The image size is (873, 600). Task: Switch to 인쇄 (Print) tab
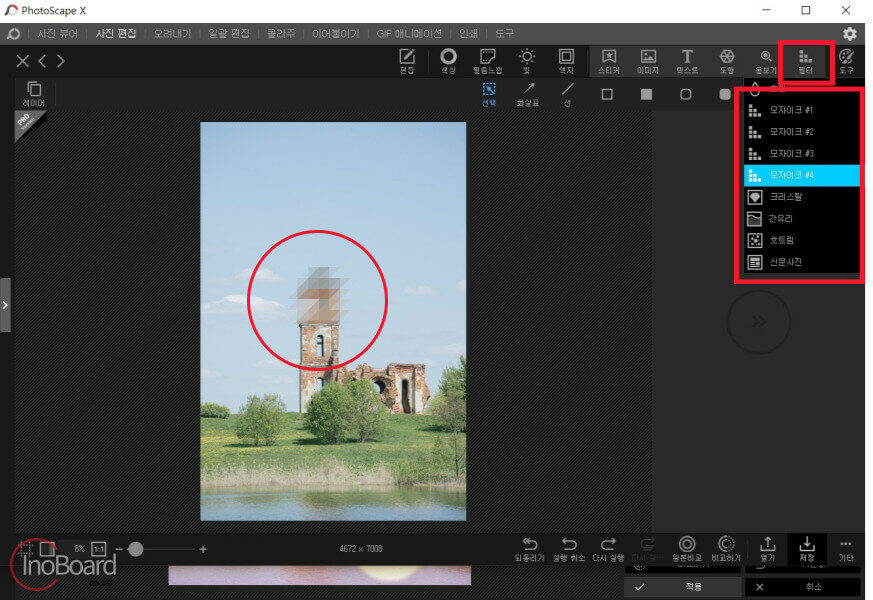tap(468, 34)
